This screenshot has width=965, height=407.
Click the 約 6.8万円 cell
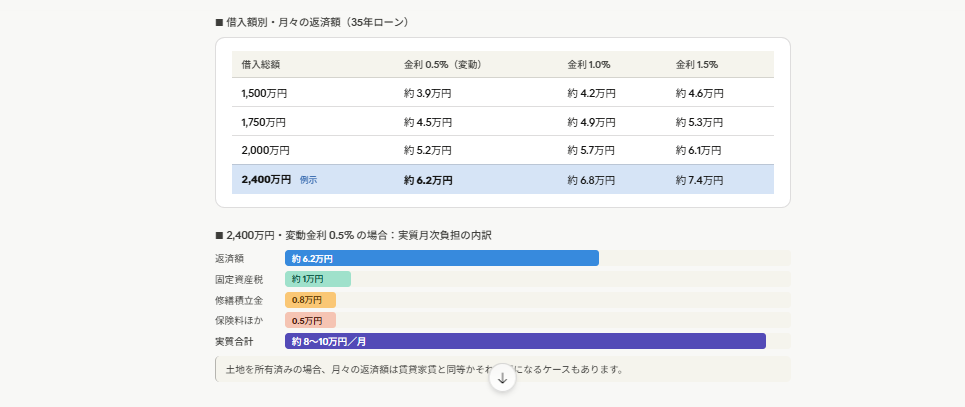pyautogui.click(x=591, y=180)
